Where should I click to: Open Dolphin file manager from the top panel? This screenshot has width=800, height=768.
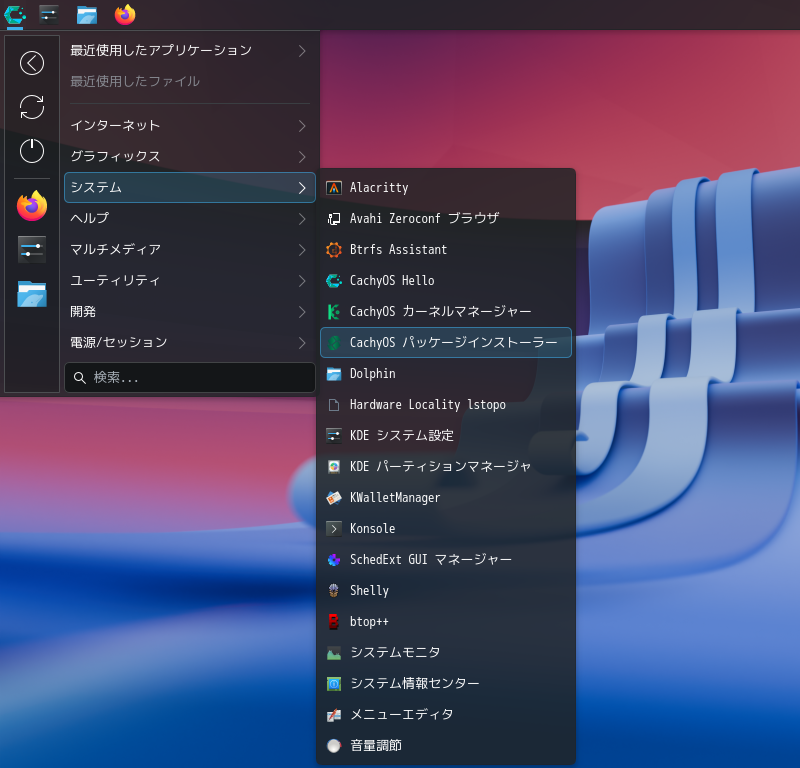87,15
